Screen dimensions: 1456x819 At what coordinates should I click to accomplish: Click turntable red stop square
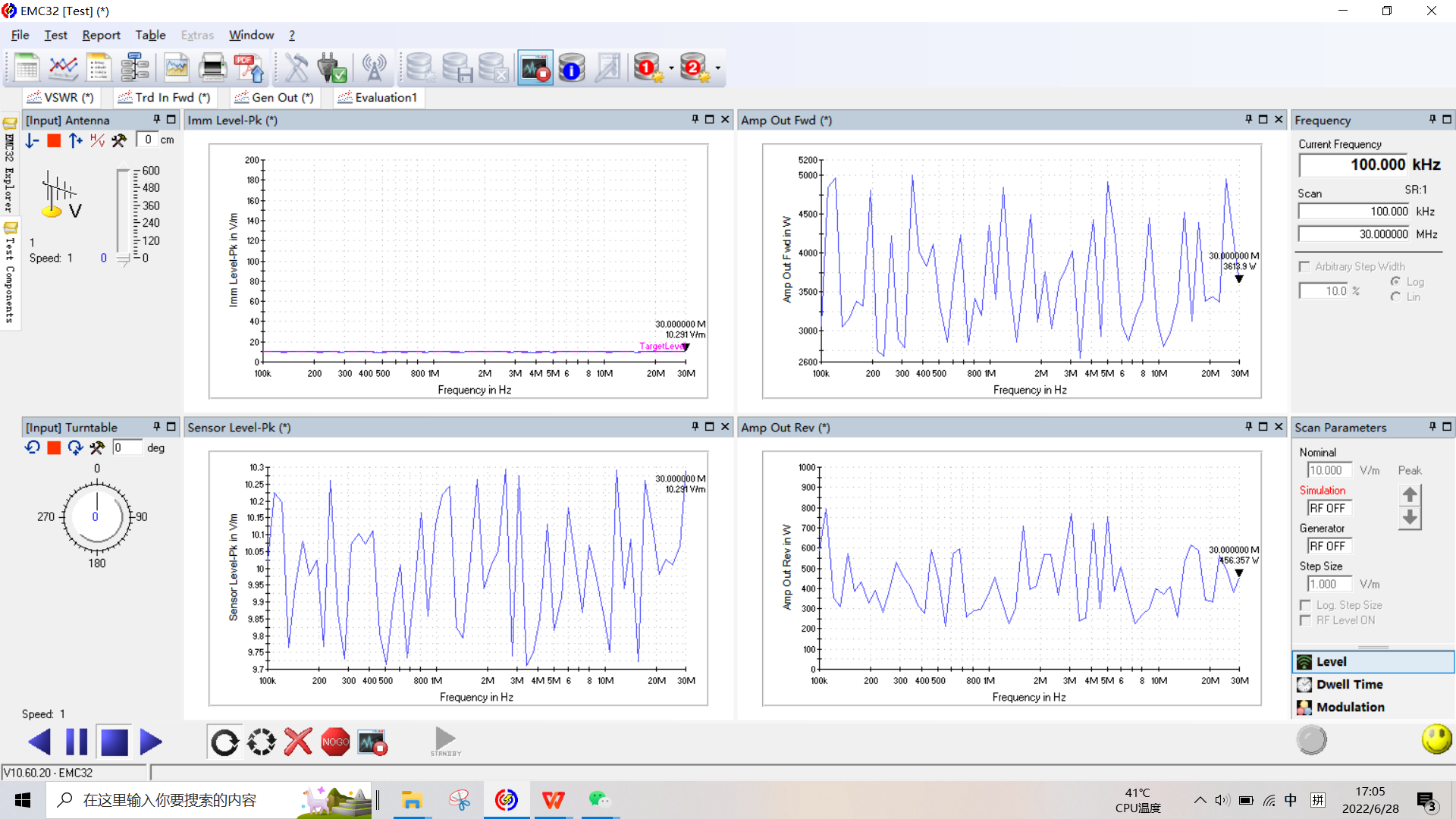pyautogui.click(x=54, y=447)
